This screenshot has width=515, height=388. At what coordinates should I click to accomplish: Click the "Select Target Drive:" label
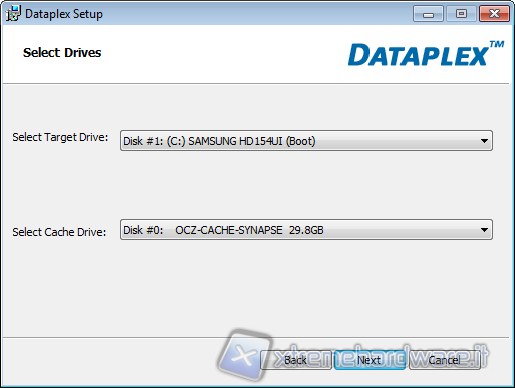pyautogui.click(x=60, y=137)
